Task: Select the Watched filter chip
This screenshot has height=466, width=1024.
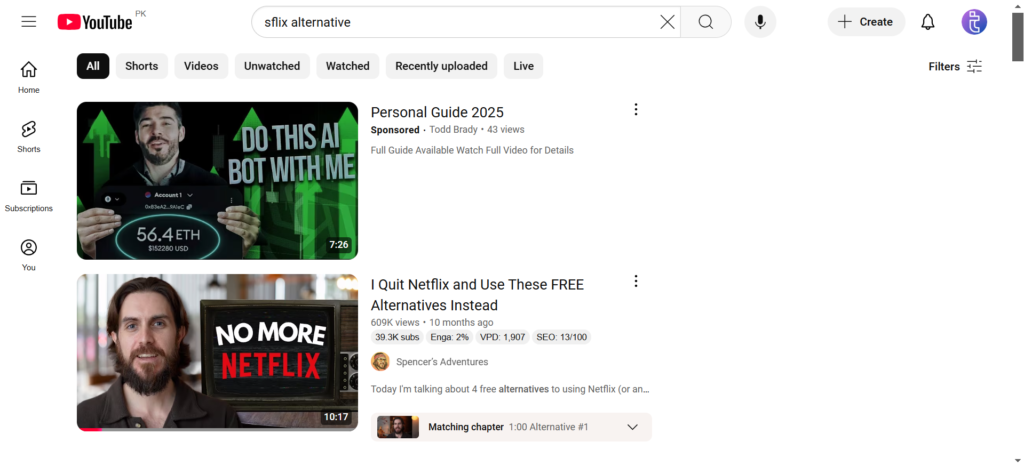Action: [x=347, y=66]
